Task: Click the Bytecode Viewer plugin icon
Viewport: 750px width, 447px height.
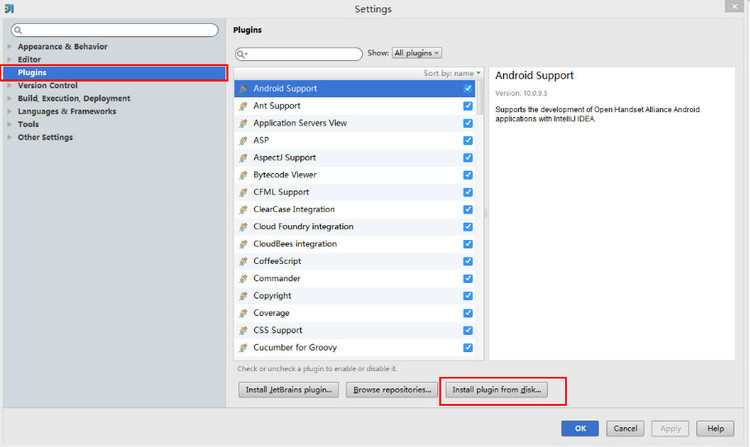Action: click(243, 175)
